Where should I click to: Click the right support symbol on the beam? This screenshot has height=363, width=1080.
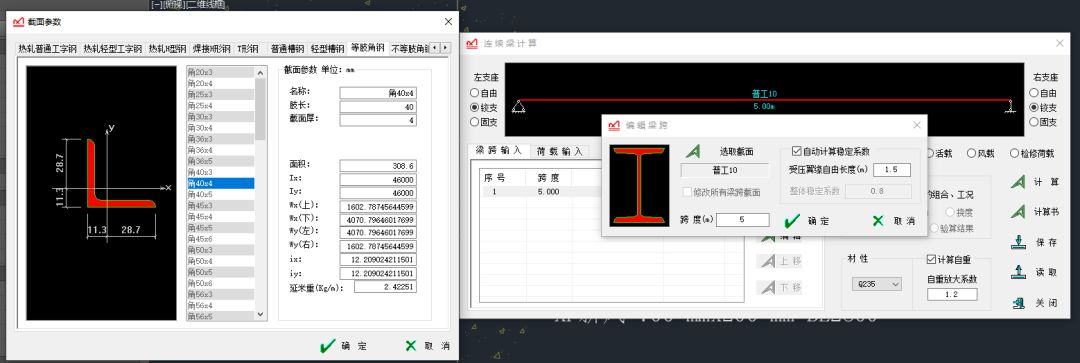[1010, 106]
